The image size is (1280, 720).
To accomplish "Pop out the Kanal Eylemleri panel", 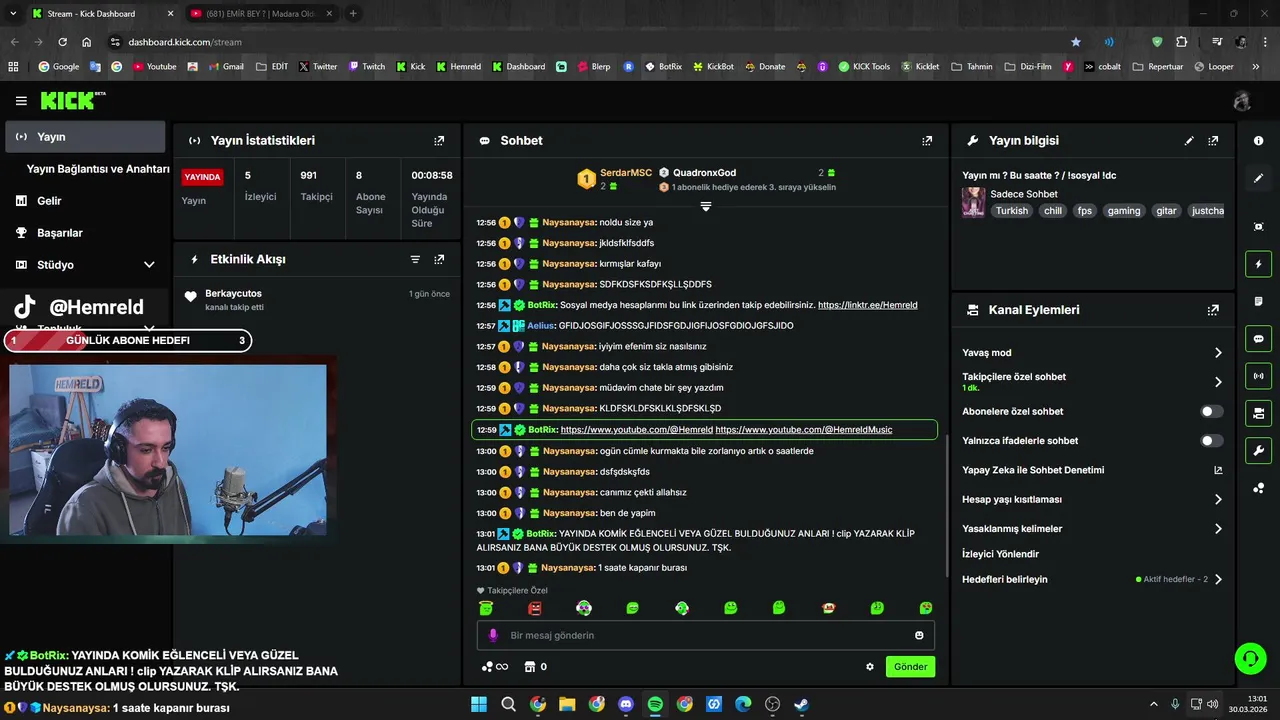I will (1213, 310).
